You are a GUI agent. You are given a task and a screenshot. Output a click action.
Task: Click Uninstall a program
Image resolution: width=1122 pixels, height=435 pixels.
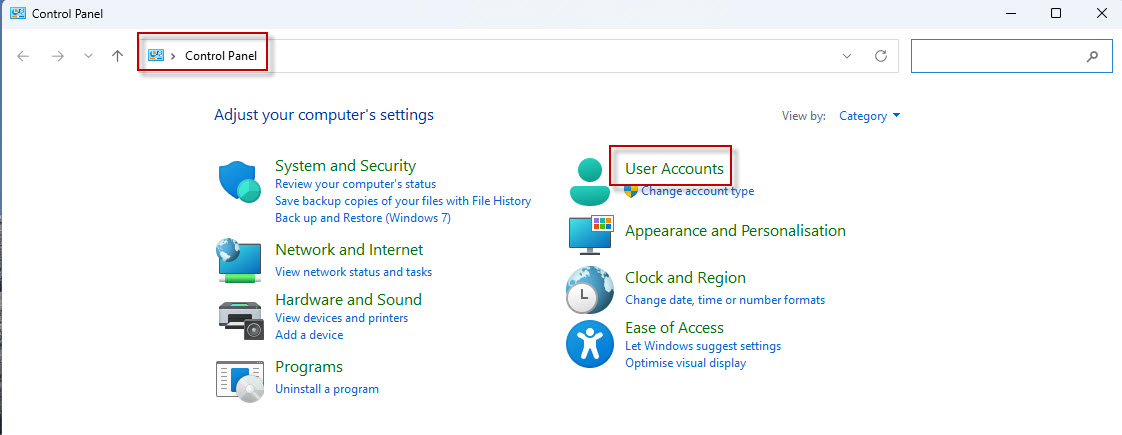(327, 389)
